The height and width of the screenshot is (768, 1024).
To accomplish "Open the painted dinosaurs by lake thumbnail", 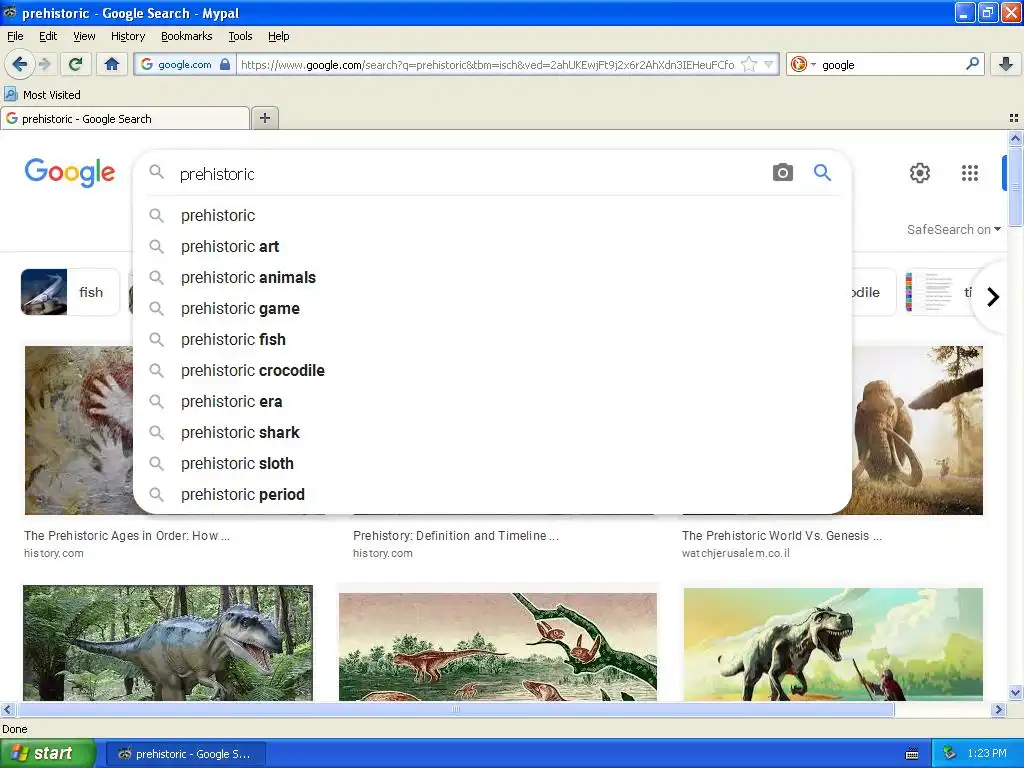I will point(498,647).
